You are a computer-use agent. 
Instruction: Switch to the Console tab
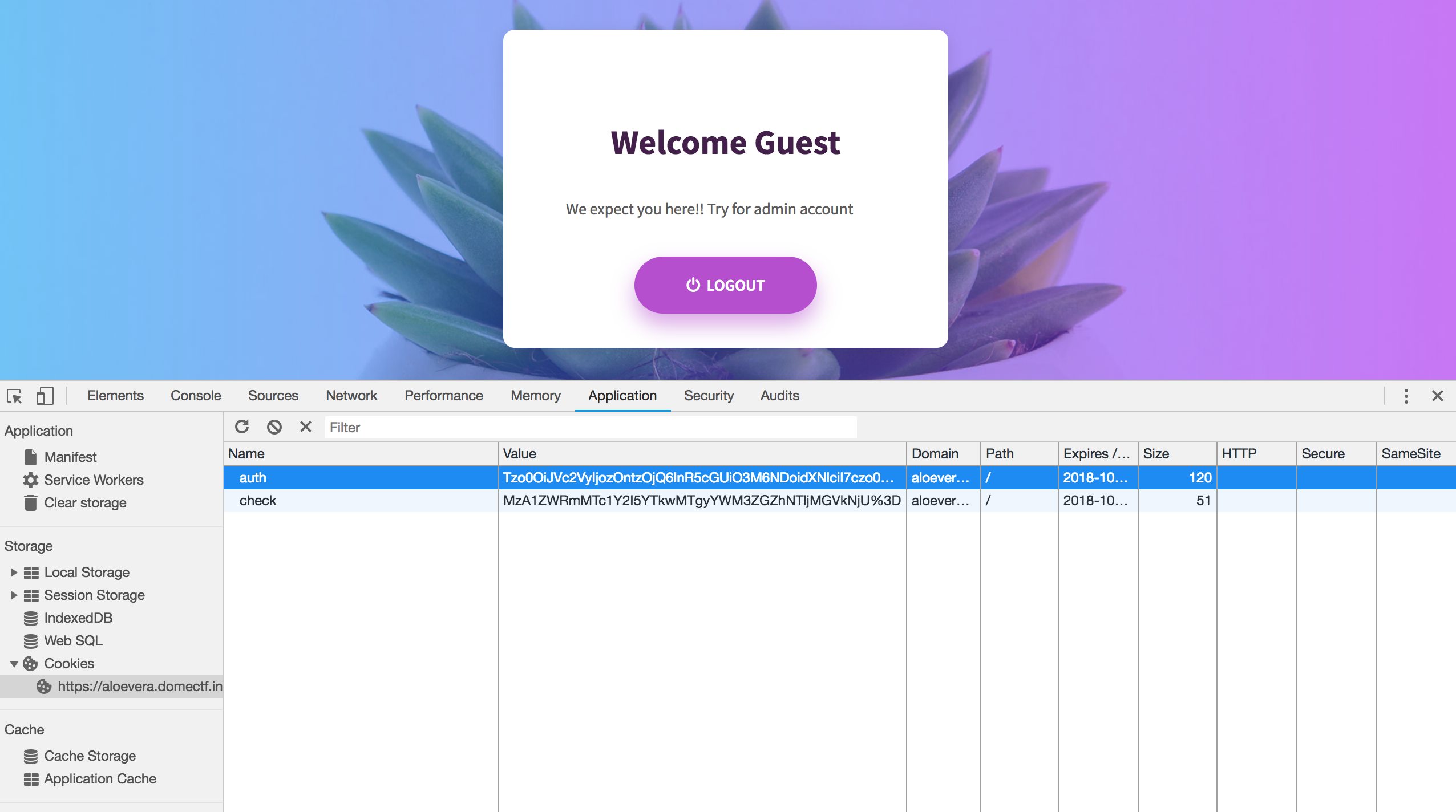(x=195, y=396)
